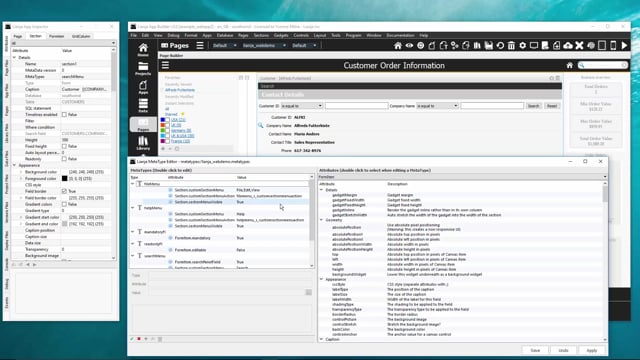Click the toolbar home icon beside the eye
The width and height of the screenshot is (640, 360).
tap(398, 45)
